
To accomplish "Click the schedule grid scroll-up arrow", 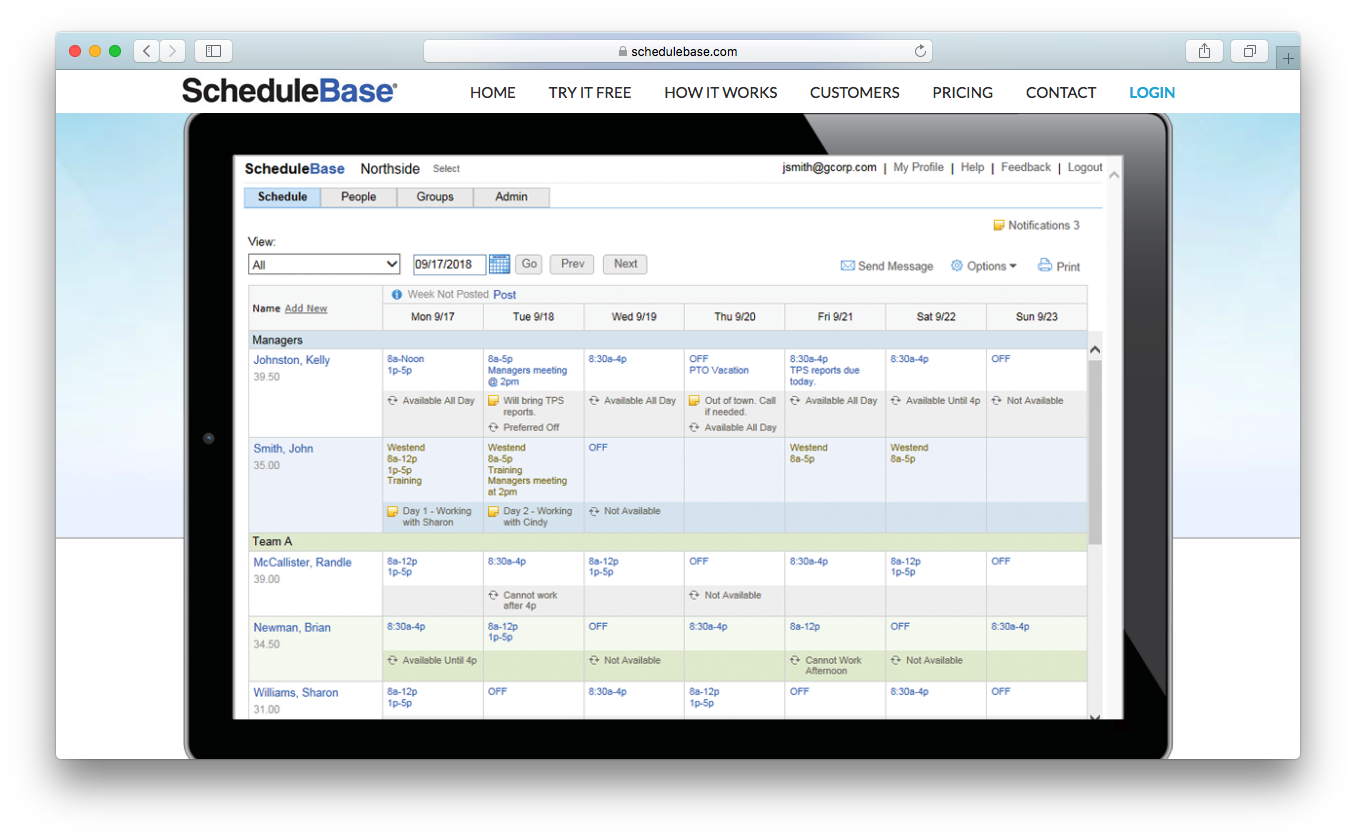I will (x=1094, y=350).
